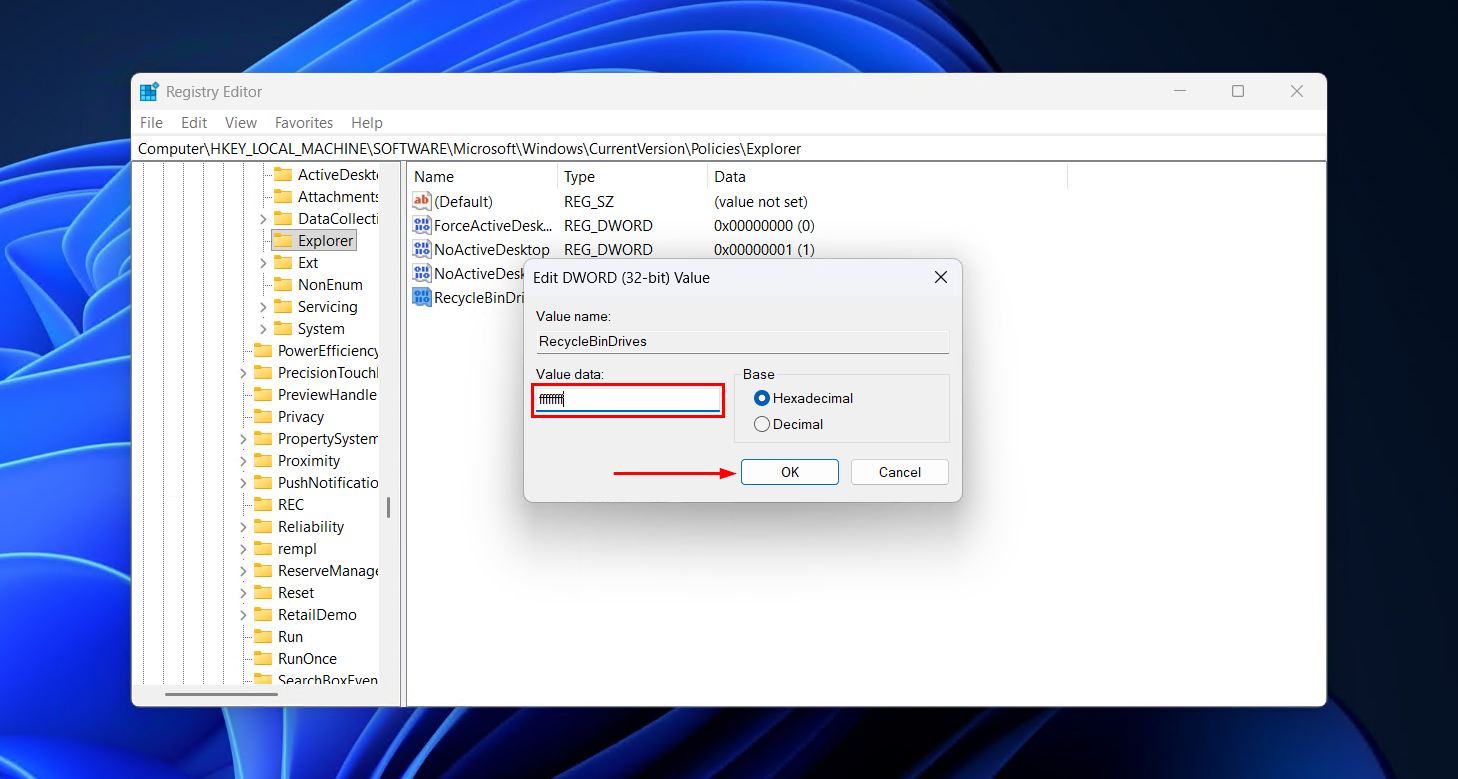
Task: Select the PowerEfficiency folder icon
Action: (x=262, y=351)
